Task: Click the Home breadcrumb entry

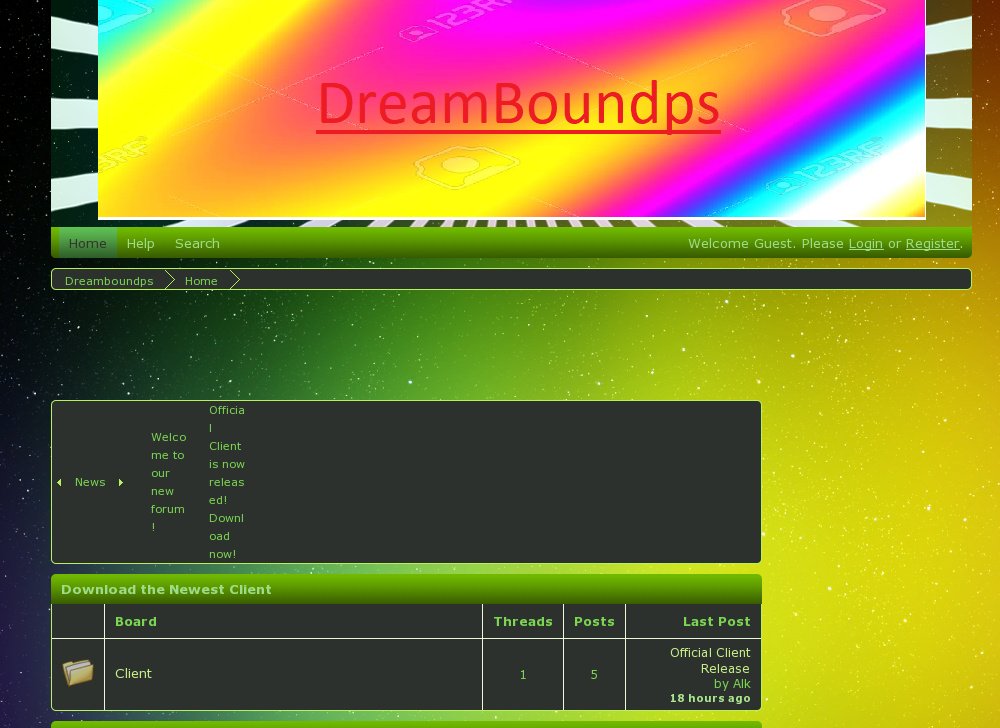Action: click(x=201, y=281)
